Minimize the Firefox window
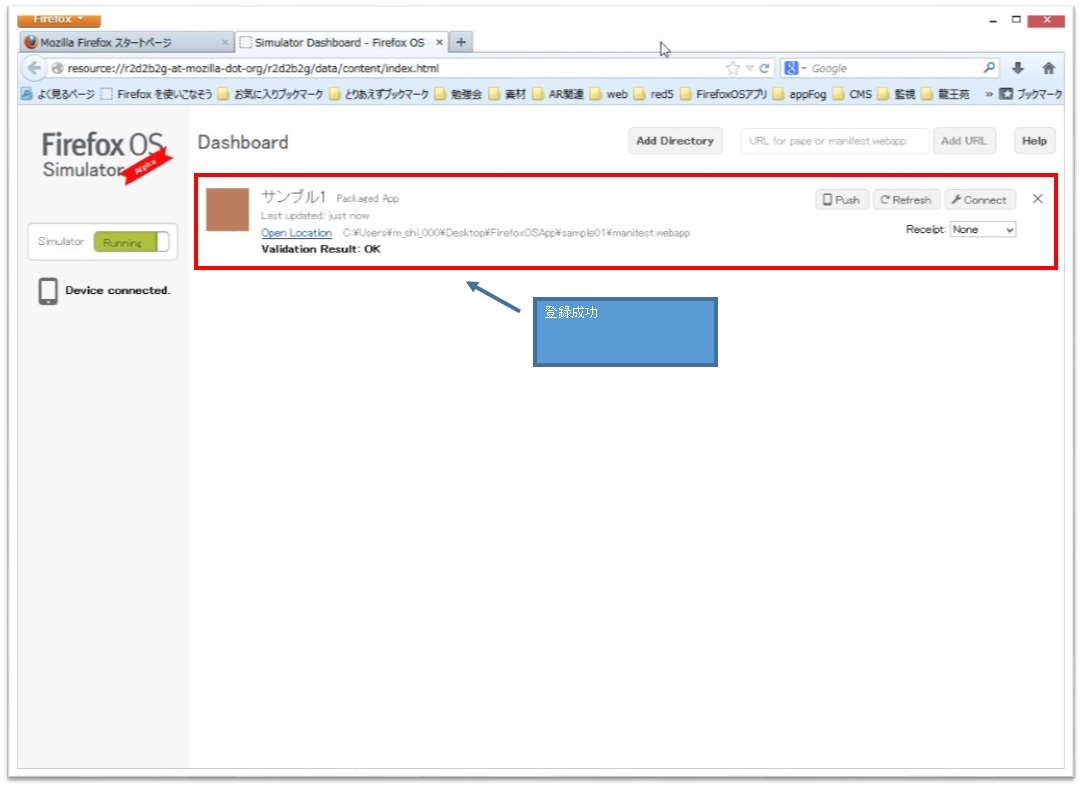Image resolution: width=1082 pixels, height=788 pixels. click(x=993, y=21)
